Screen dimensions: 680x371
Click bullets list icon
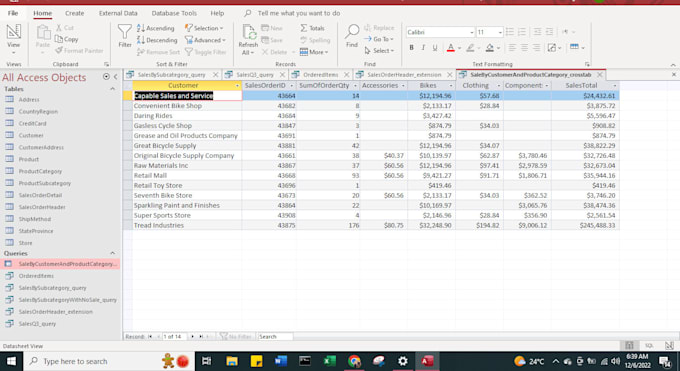510,32
